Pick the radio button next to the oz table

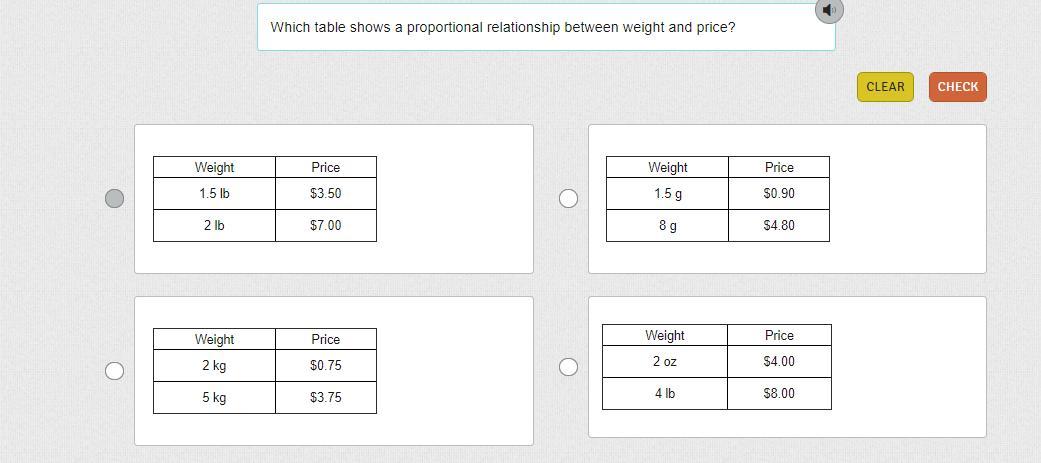[568, 367]
